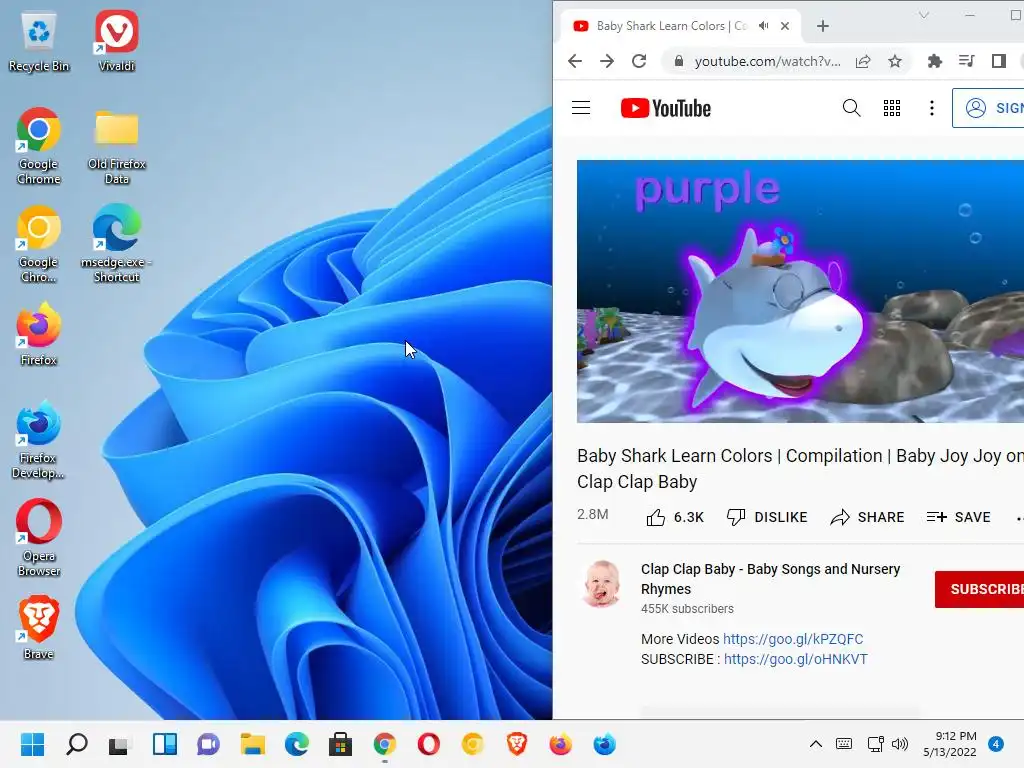The width and height of the screenshot is (1024, 768).
Task: Open a new Chrome tab with plus button
Action: [823, 26]
